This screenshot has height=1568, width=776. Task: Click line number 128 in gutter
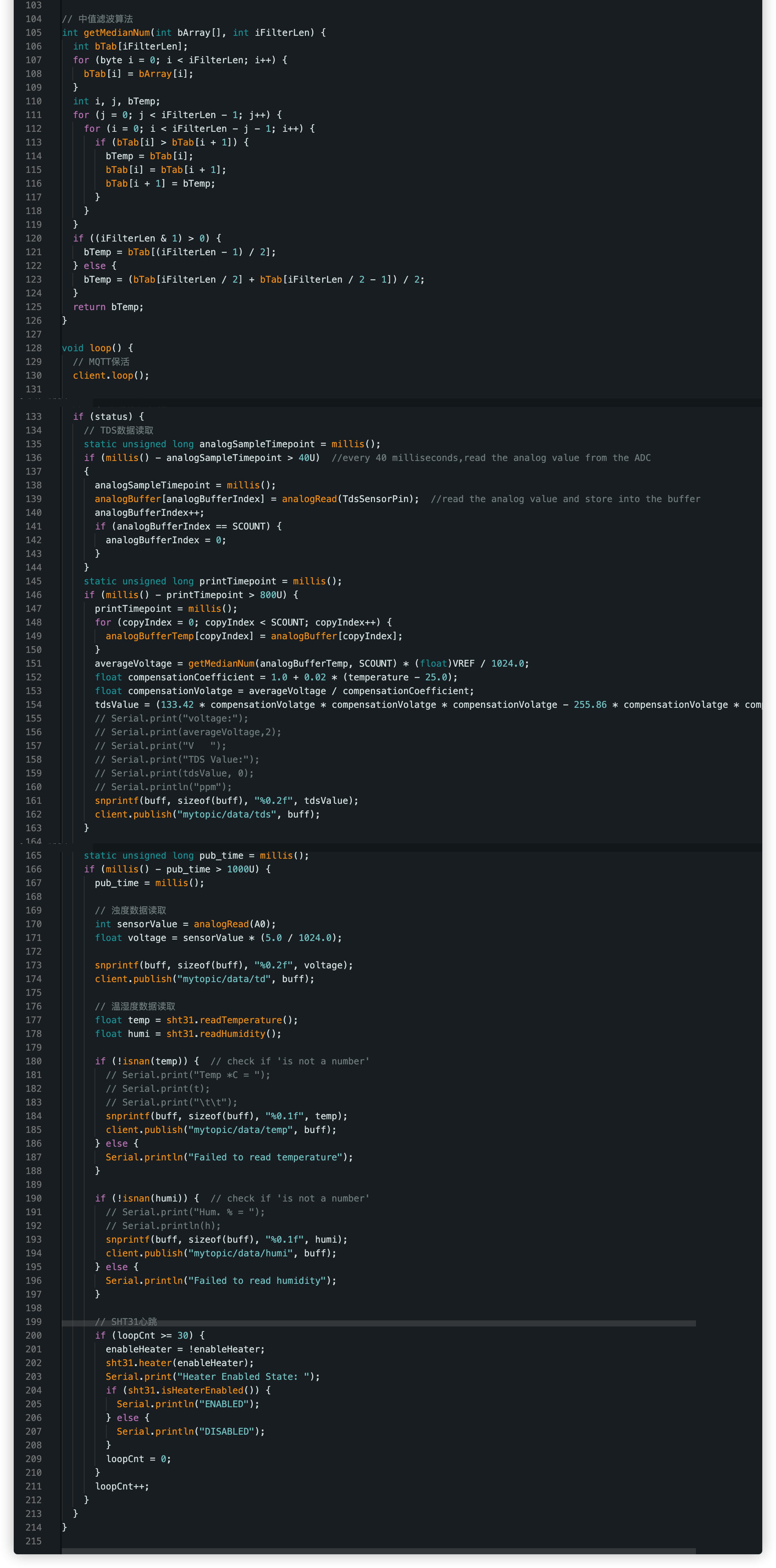34,348
